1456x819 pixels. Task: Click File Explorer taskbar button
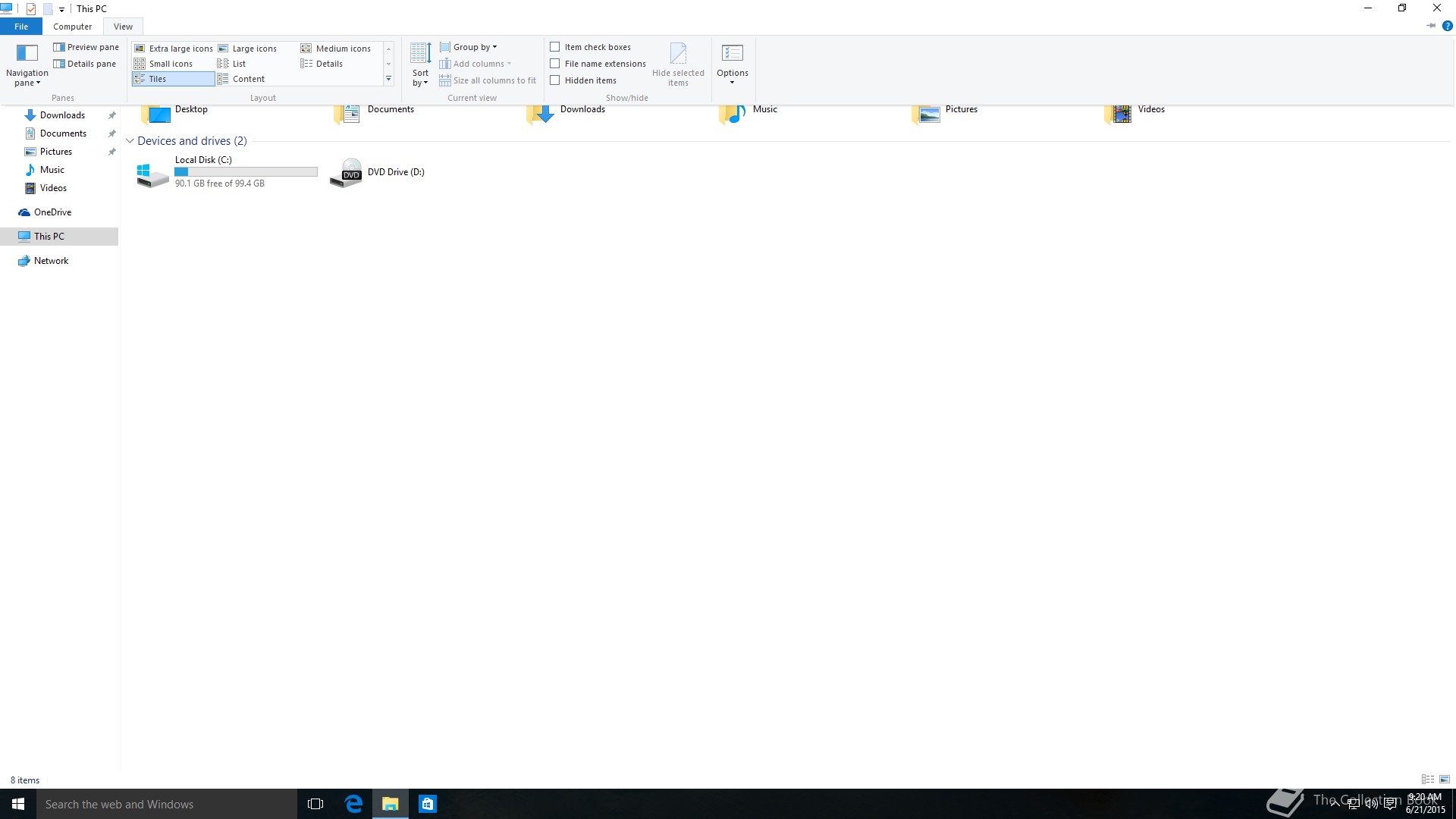point(391,804)
